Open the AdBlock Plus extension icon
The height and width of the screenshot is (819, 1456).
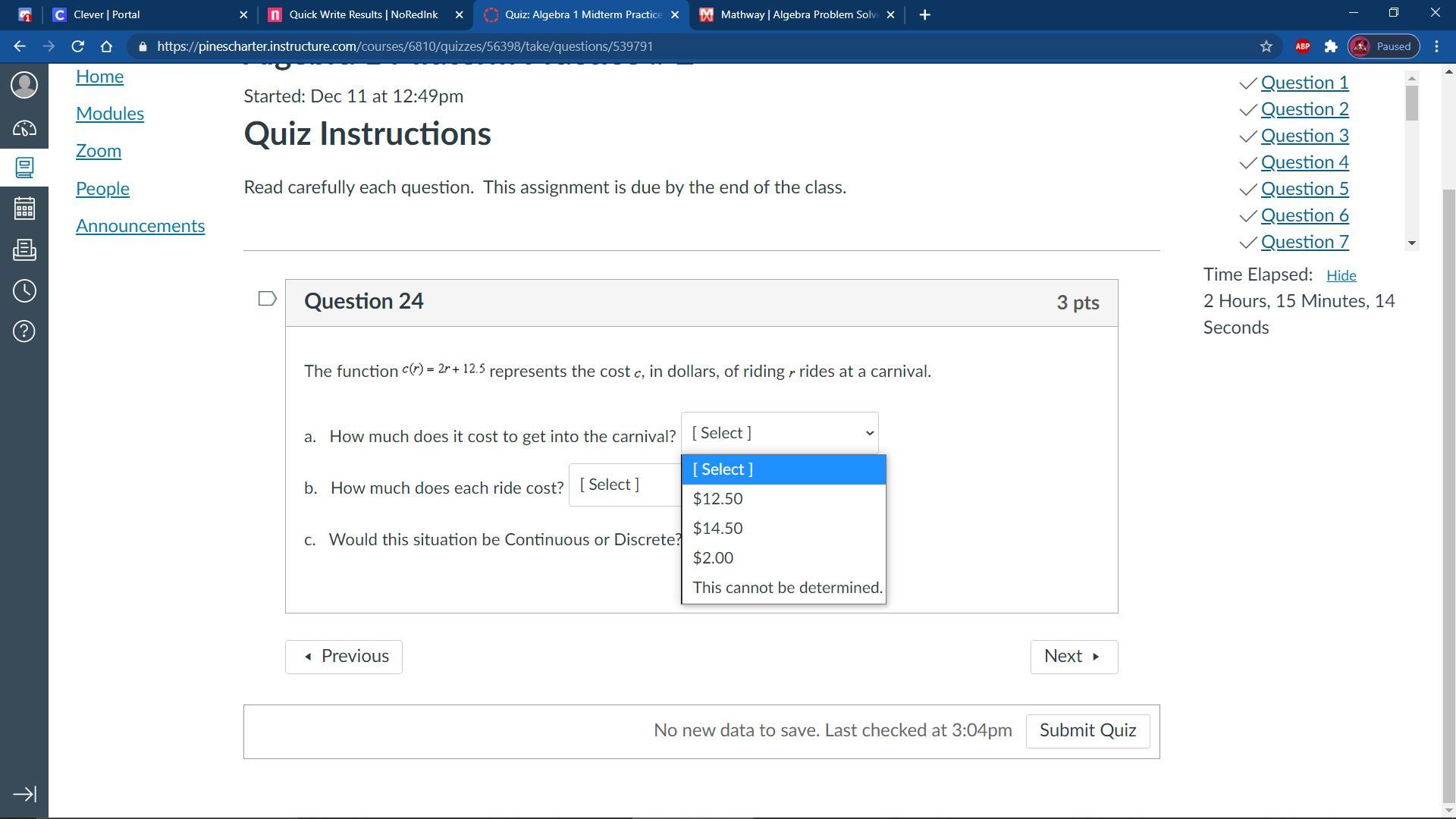(x=1302, y=46)
